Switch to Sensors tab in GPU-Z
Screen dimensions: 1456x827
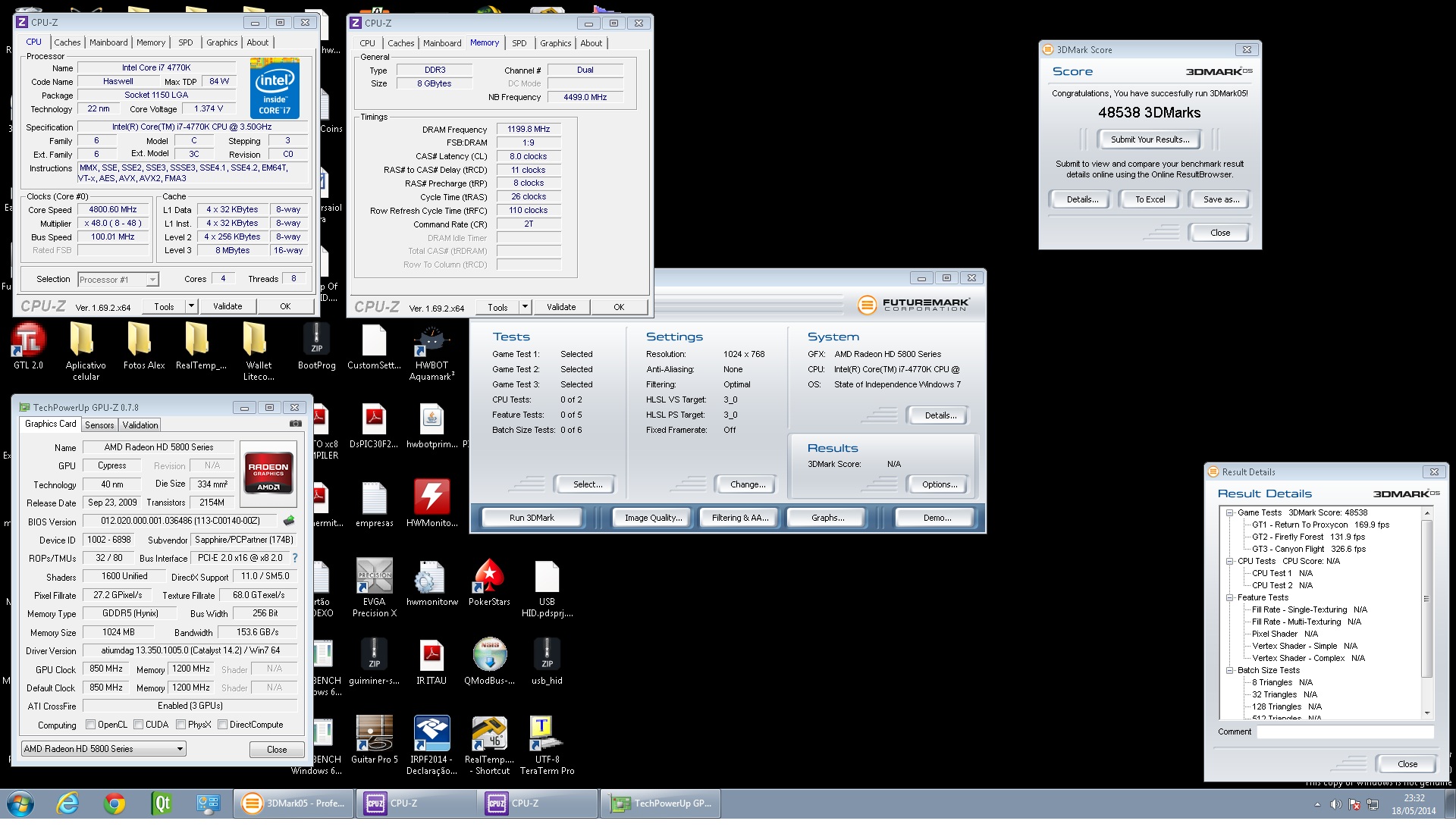(x=99, y=426)
